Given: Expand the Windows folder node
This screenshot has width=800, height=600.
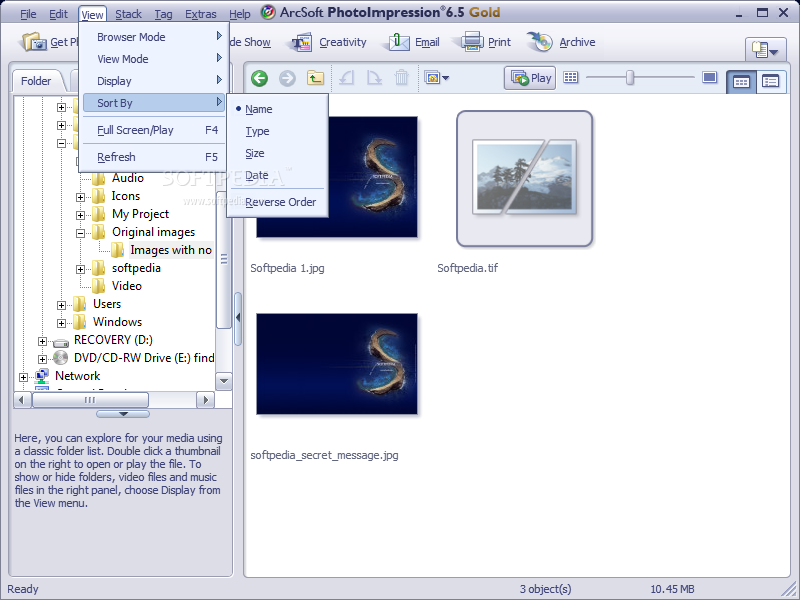Looking at the screenshot, I should (61, 323).
